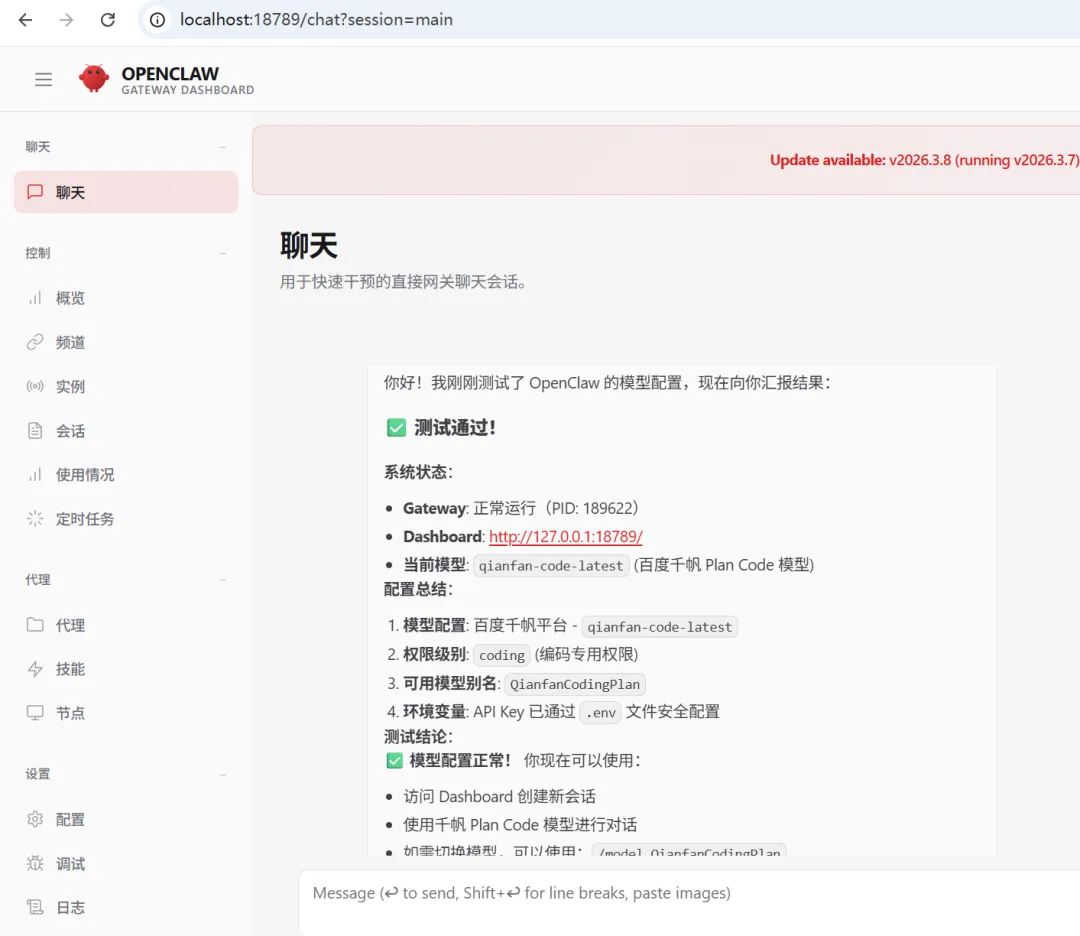The image size is (1080, 936).
Task: Open the 聊天 sidebar menu item
Action: tap(126, 192)
